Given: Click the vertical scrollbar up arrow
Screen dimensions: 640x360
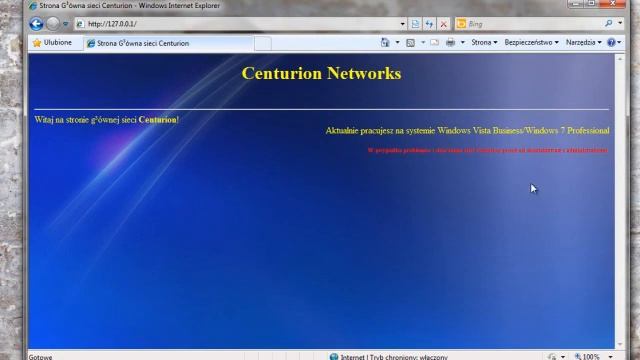Looking at the screenshot, I should (620, 59).
